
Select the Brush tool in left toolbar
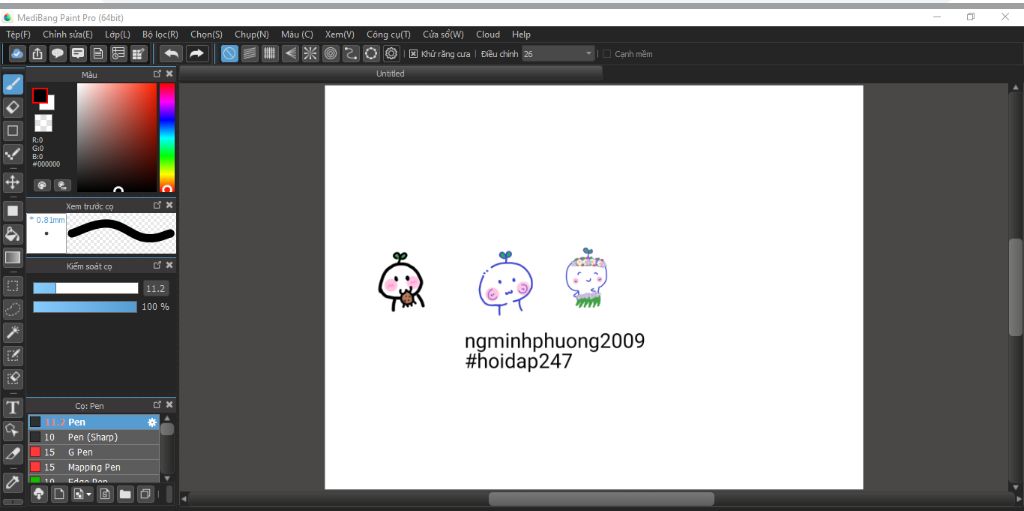coord(12,84)
